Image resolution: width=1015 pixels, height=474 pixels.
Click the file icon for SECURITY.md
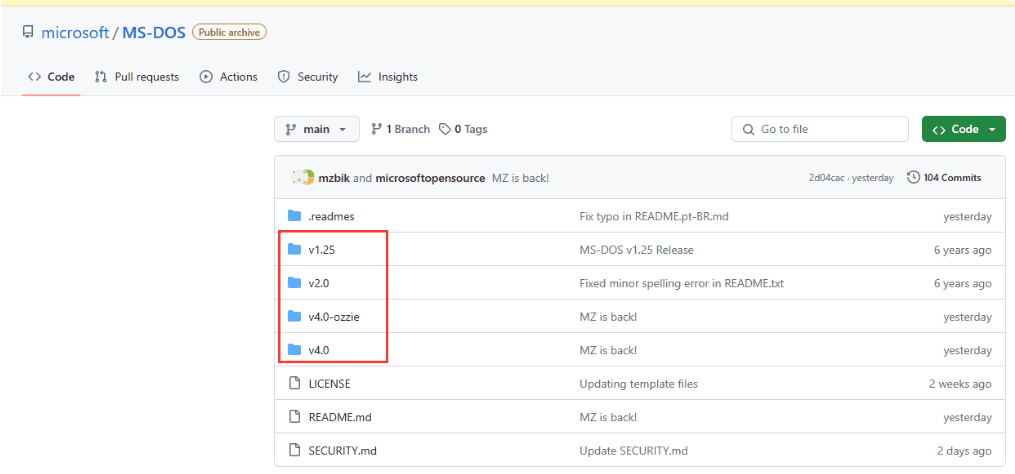(x=295, y=451)
